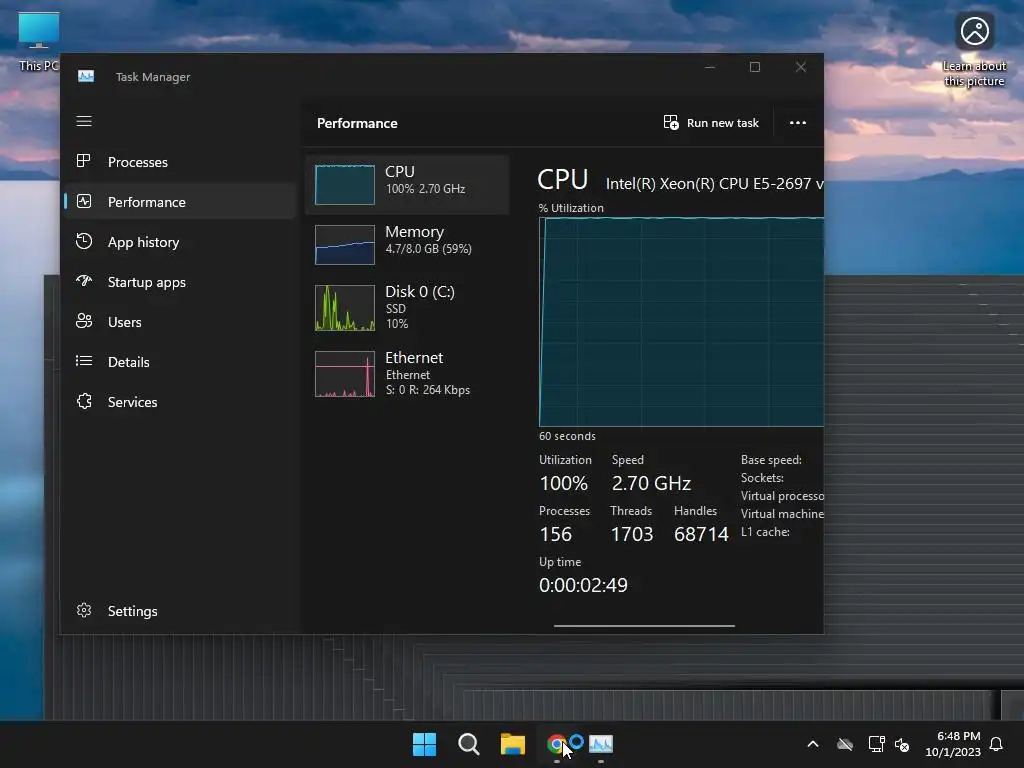Click Run new task button
Viewport: 1024px width, 768px height.
click(711, 123)
